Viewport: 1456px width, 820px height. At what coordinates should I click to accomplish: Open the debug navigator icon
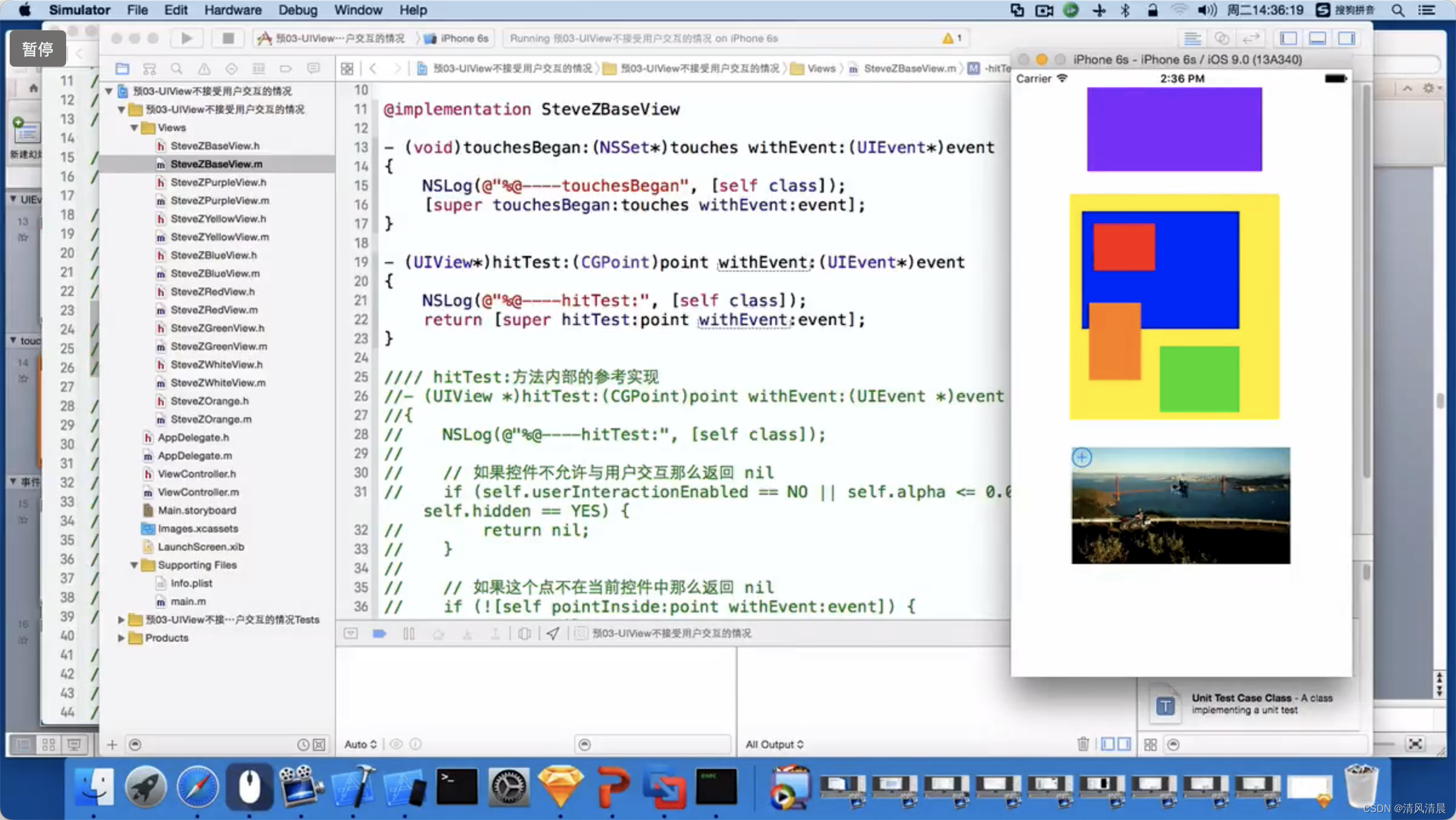[x=258, y=69]
